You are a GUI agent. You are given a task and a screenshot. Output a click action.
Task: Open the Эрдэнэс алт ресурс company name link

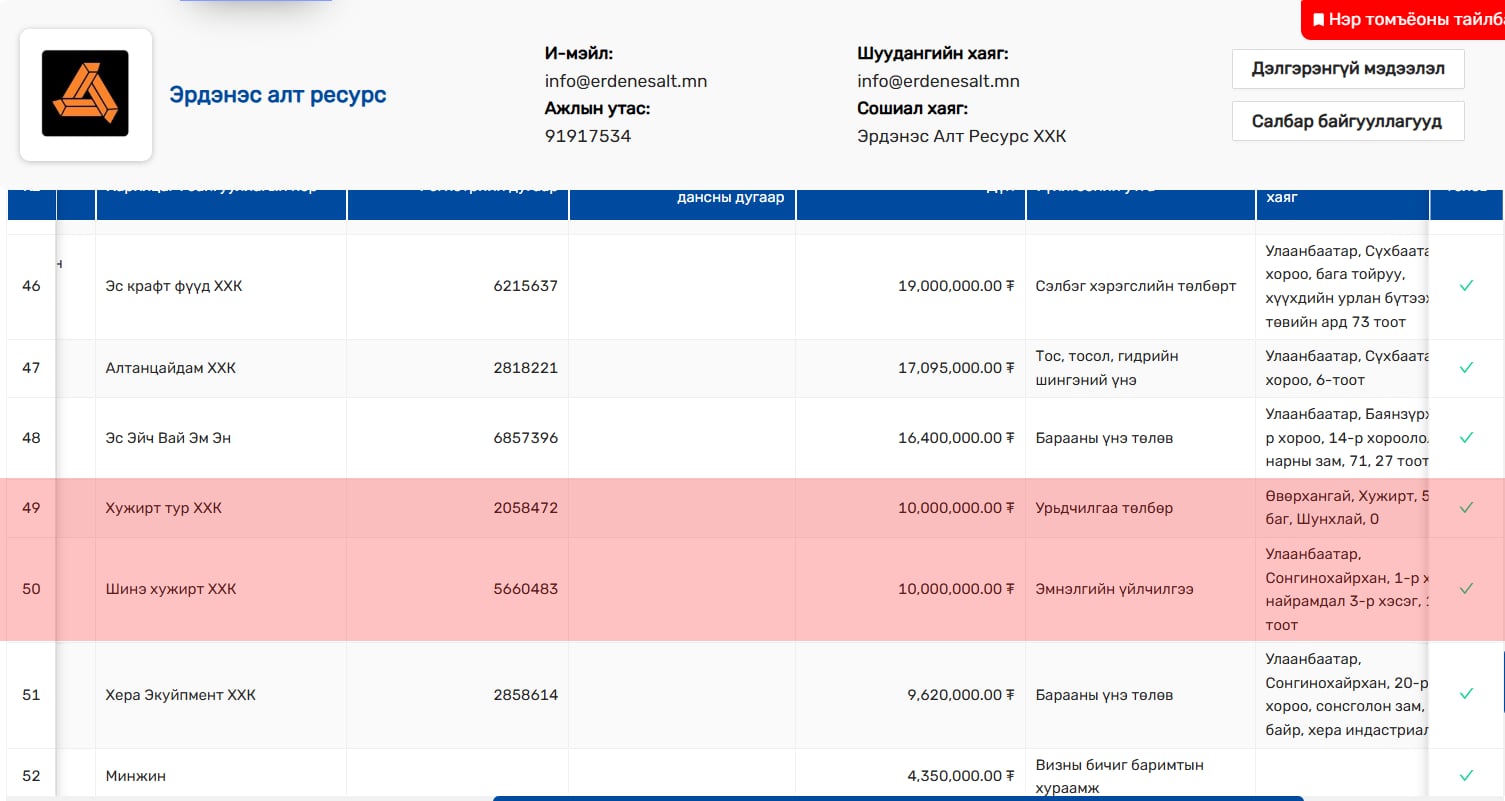click(277, 95)
